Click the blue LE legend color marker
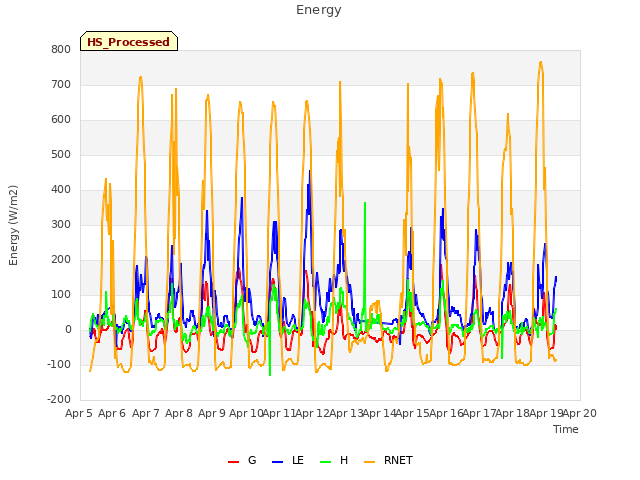 pos(277,462)
